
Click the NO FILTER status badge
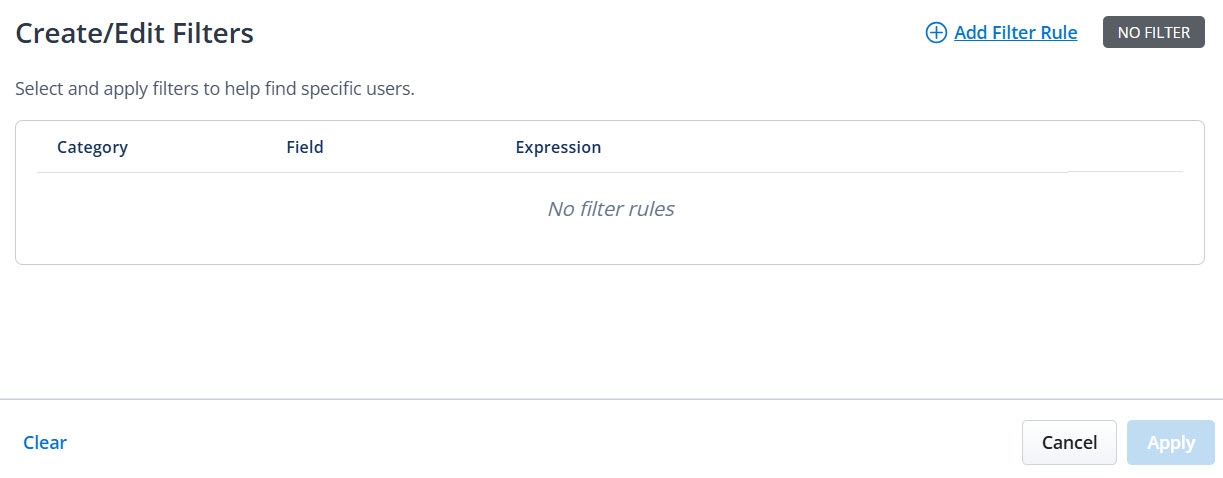coord(1153,32)
